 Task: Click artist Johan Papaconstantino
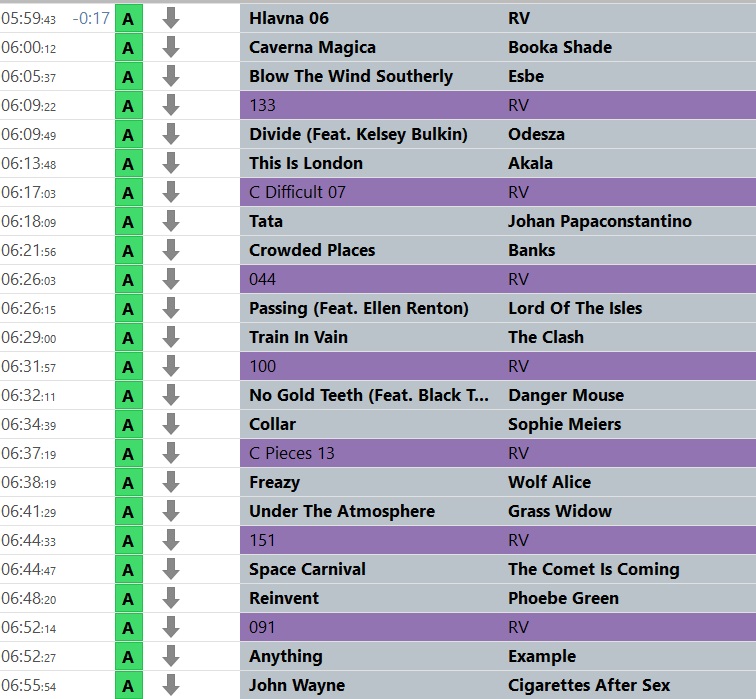(600, 221)
